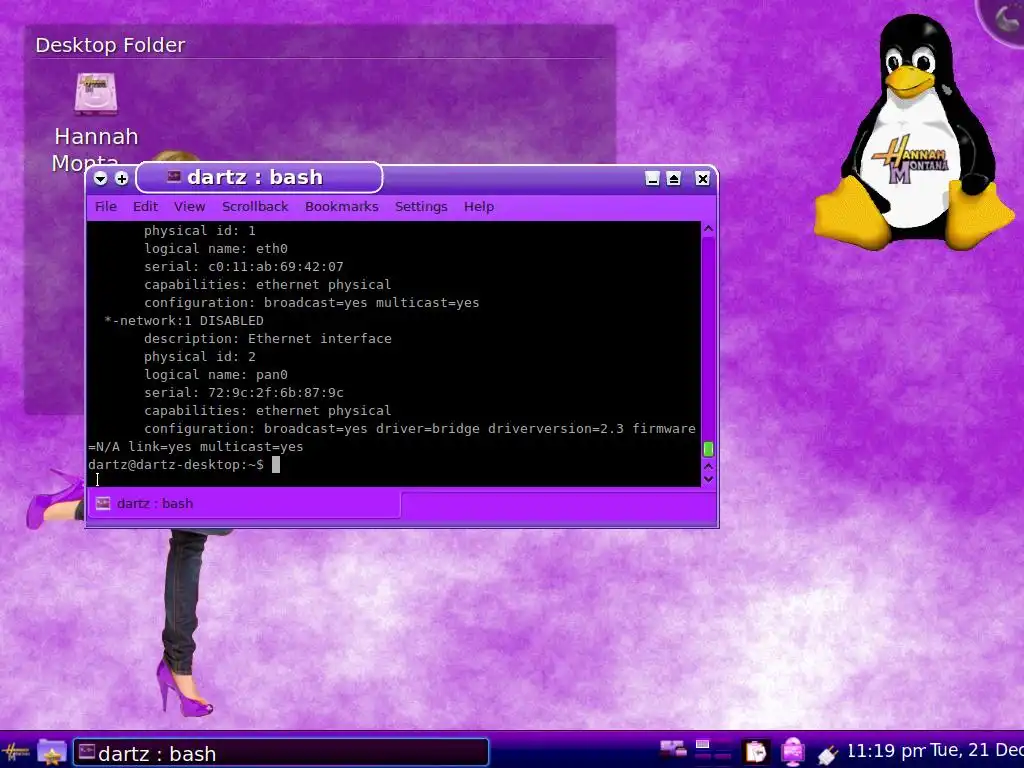
Task: Click the terminal prompt 'dartz@dartz-desktop:~$'
Action: [176, 464]
